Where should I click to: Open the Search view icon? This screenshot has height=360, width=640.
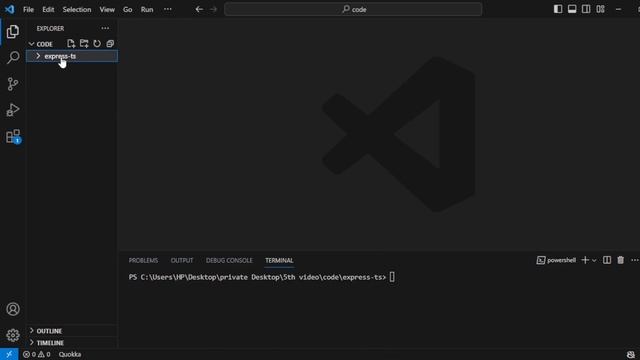pos(13,58)
